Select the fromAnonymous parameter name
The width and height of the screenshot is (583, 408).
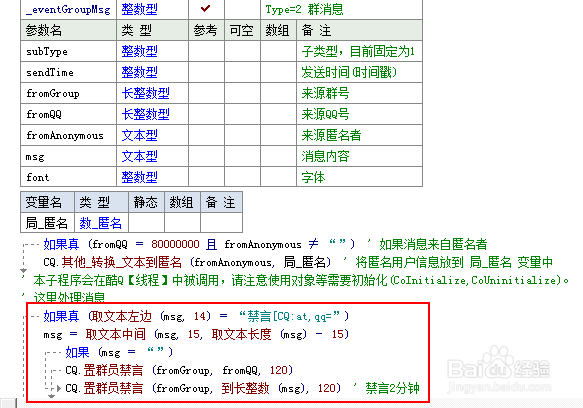pyautogui.click(x=65, y=135)
